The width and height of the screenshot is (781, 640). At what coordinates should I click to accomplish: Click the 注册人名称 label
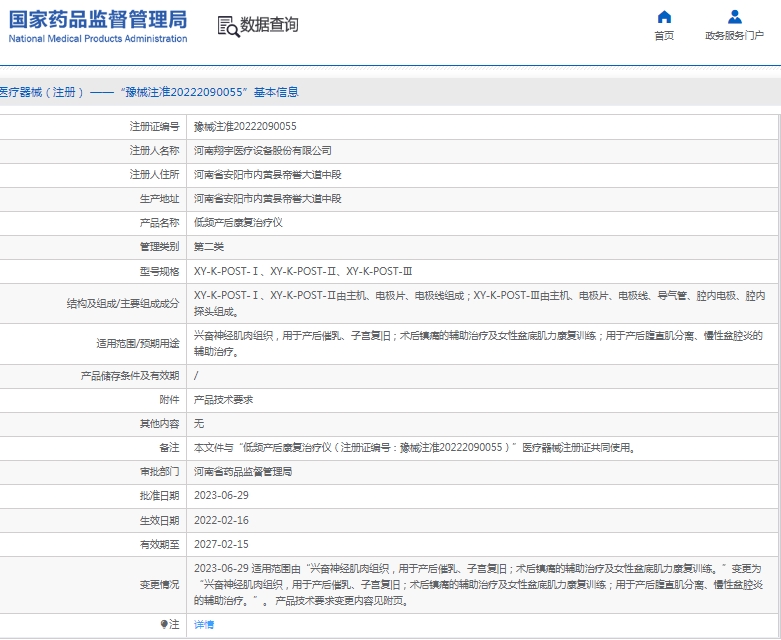point(154,150)
